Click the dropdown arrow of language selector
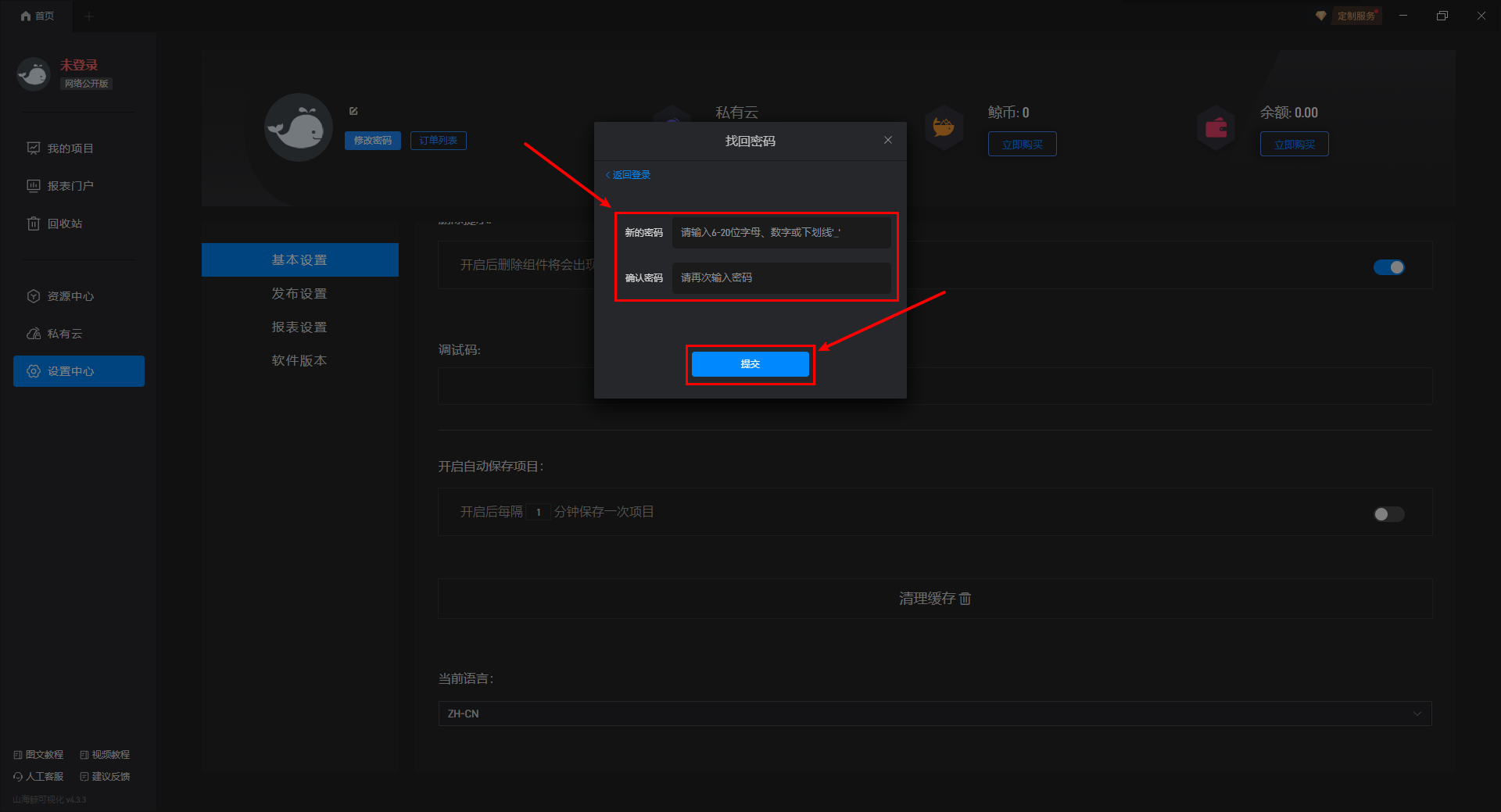 tap(1417, 714)
